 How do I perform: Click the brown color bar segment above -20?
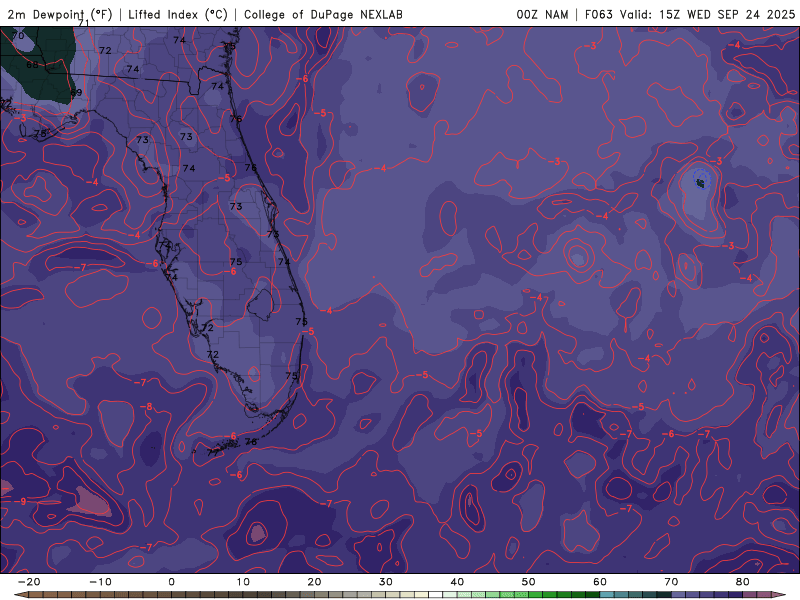pos(35,595)
